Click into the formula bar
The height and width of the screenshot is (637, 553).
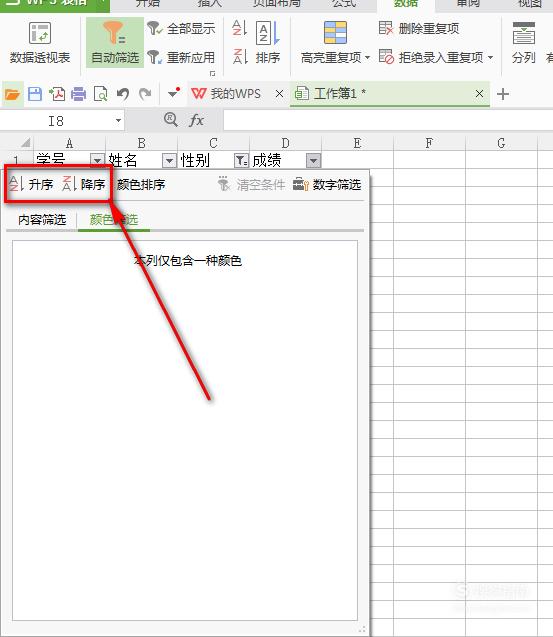(x=388, y=121)
